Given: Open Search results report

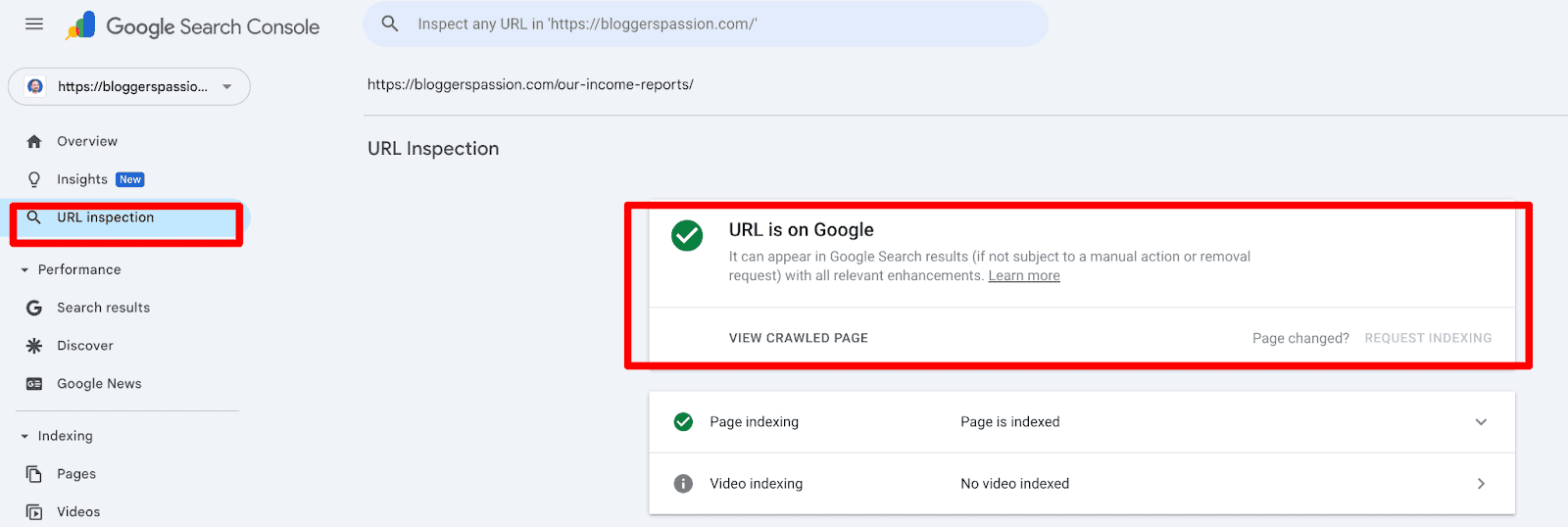Looking at the screenshot, I should 103,308.
